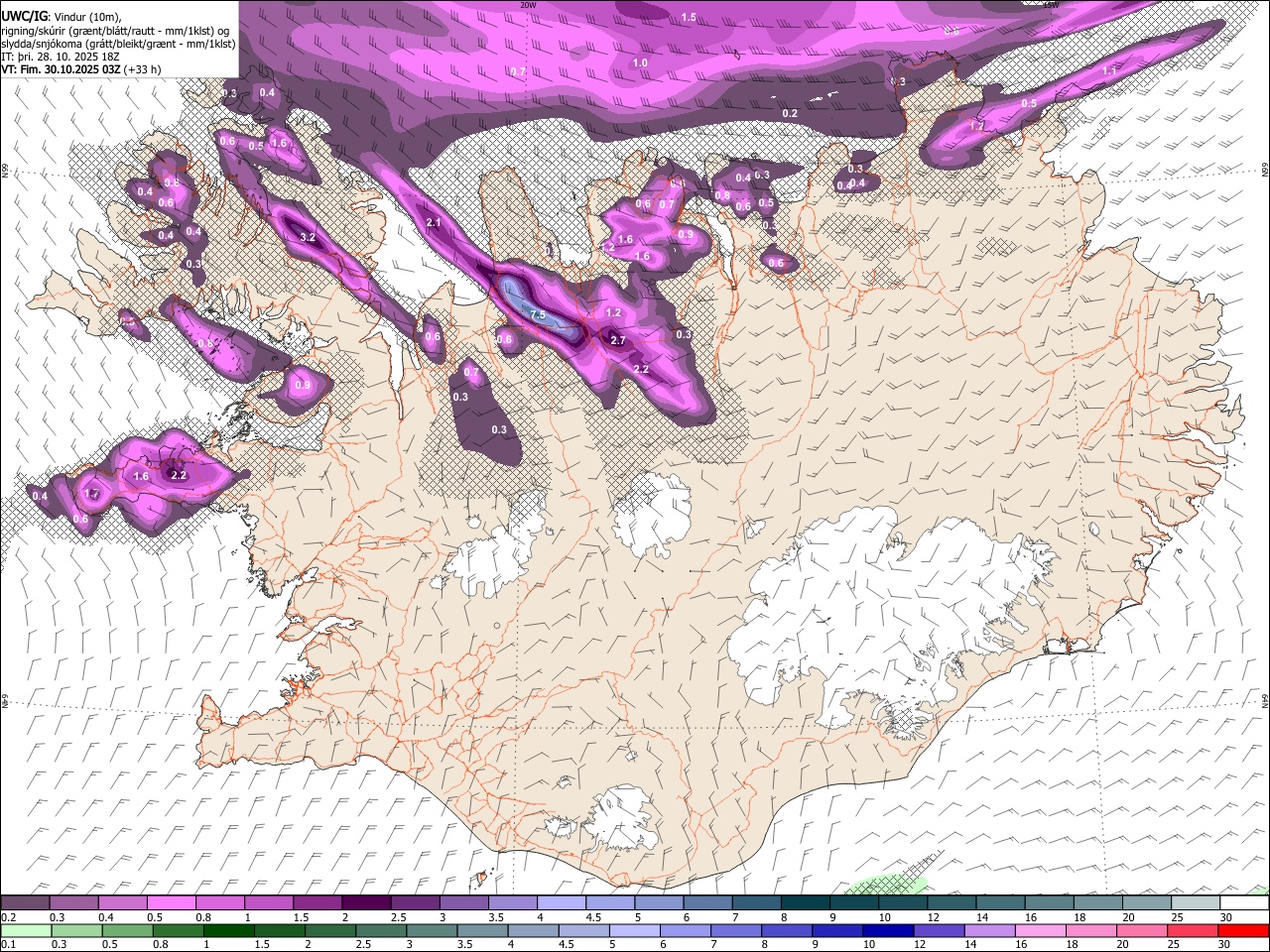
Task: Pick the bottom-row pink swatch labeled 18
Action: (x=1092, y=930)
